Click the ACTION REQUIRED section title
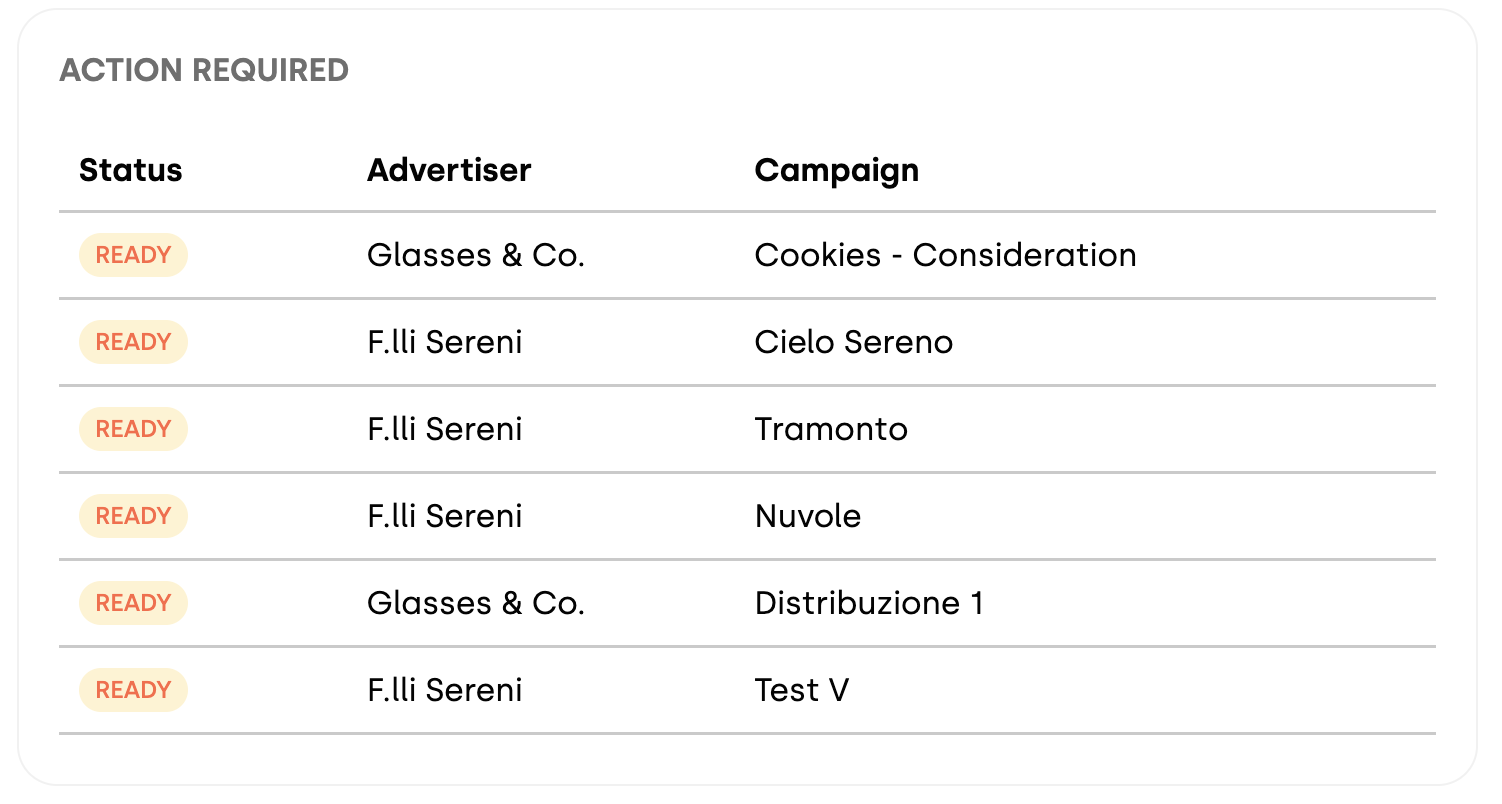The height and width of the screenshot is (804, 1502). 204,70
